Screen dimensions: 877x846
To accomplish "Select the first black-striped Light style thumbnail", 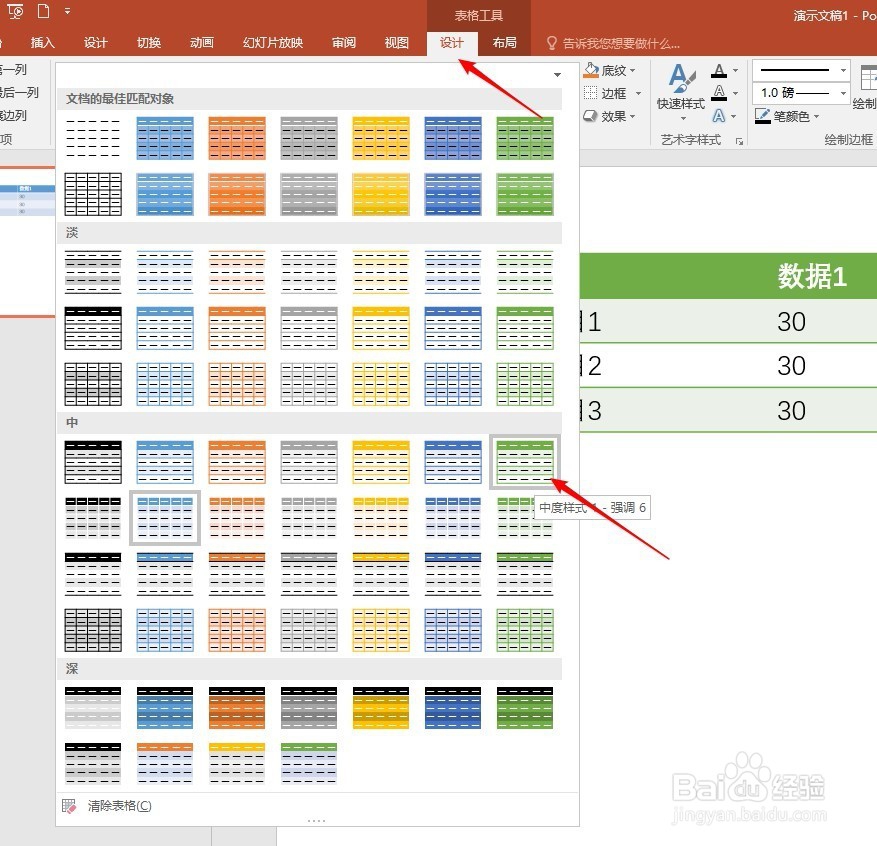I will pos(93,272).
